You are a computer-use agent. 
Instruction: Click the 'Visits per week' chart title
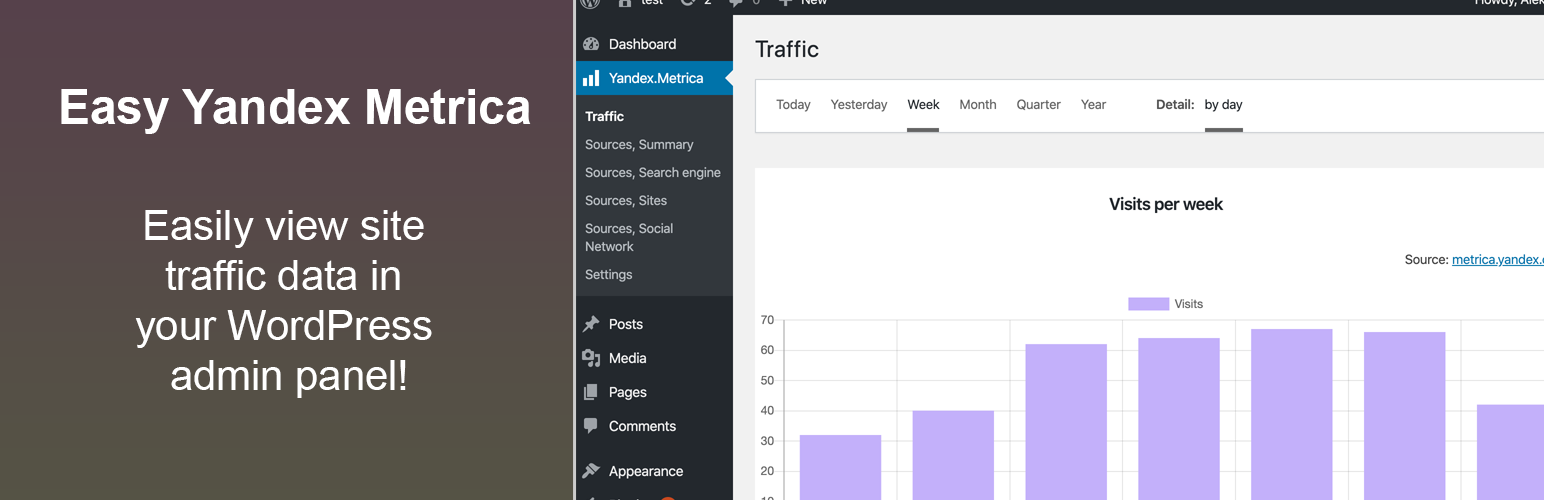click(x=1166, y=204)
